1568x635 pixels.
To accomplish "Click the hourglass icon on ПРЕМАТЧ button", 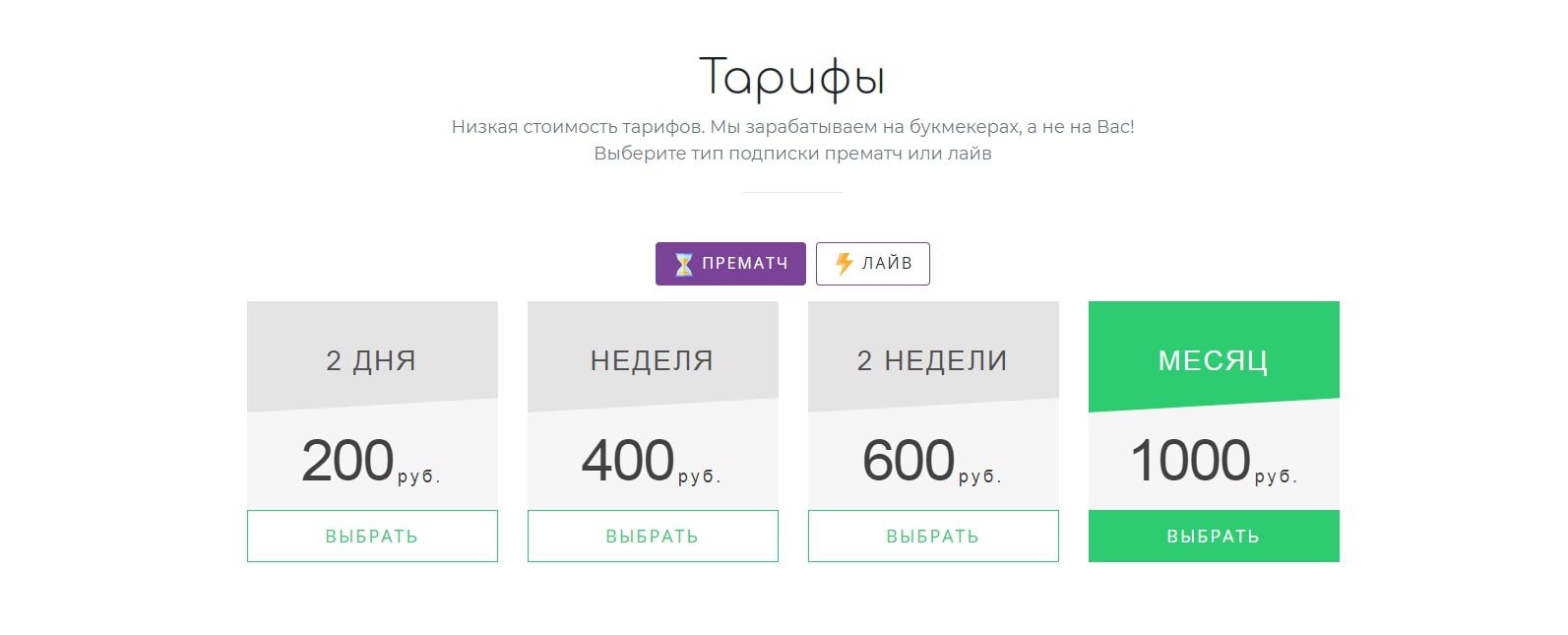I will click(683, 263).
